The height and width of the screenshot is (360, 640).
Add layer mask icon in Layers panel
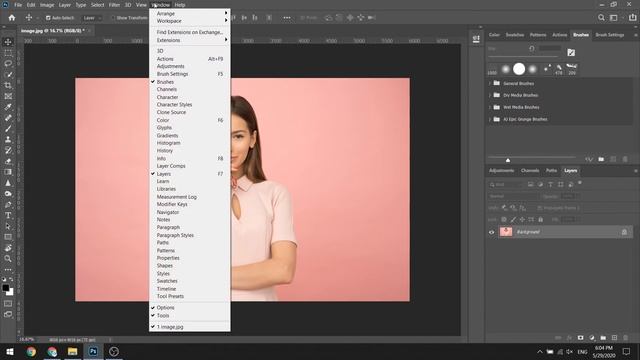click(580, 338)
